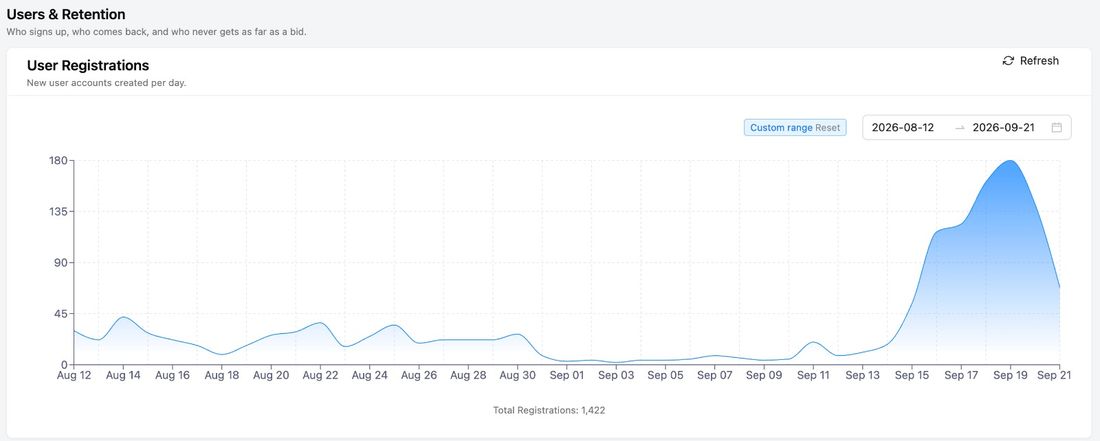Click the Users & Retention title
The width and height of the screenshot is (1100, 441).
66,14
